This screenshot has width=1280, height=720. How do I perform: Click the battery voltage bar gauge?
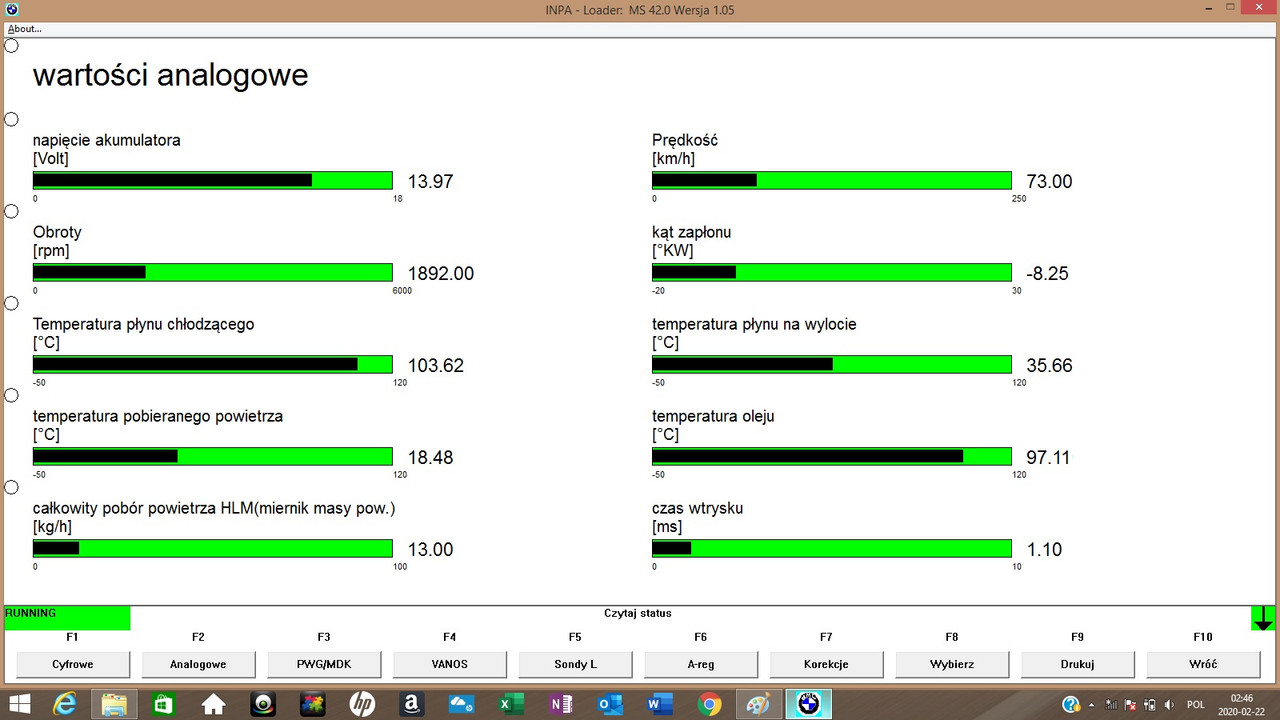[213, 181]
